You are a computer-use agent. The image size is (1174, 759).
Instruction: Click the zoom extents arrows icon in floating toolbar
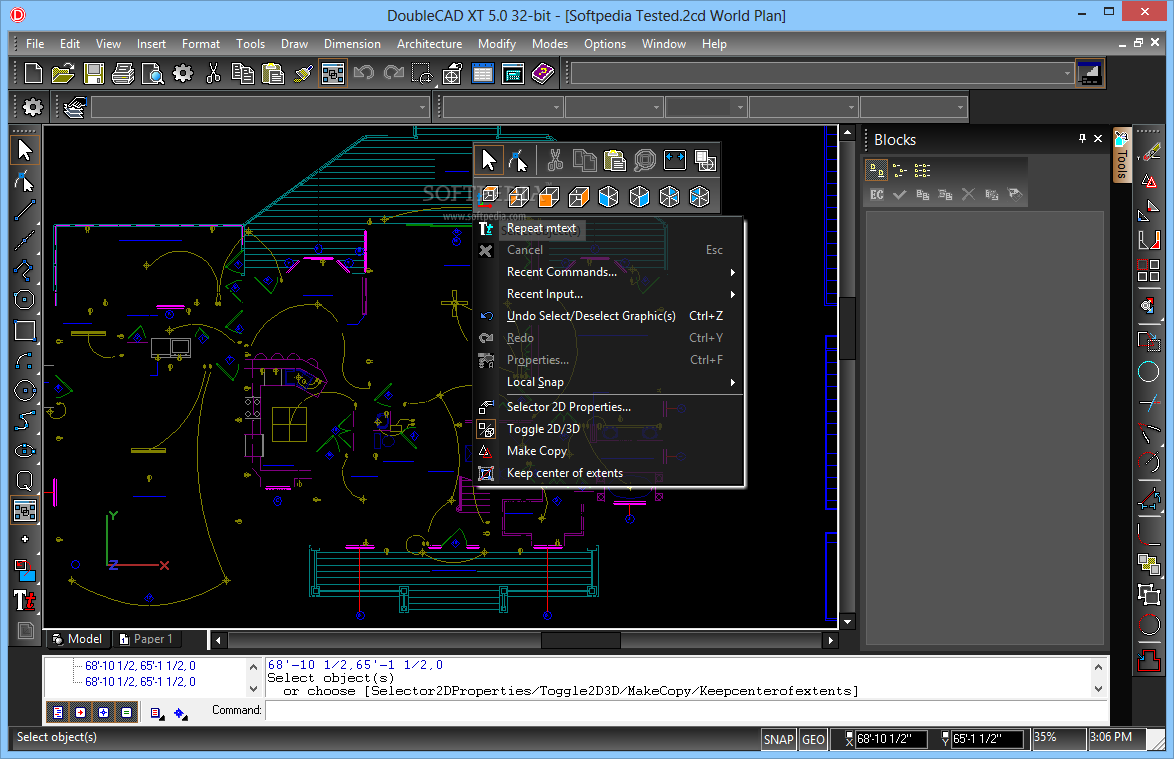[675, 160]
